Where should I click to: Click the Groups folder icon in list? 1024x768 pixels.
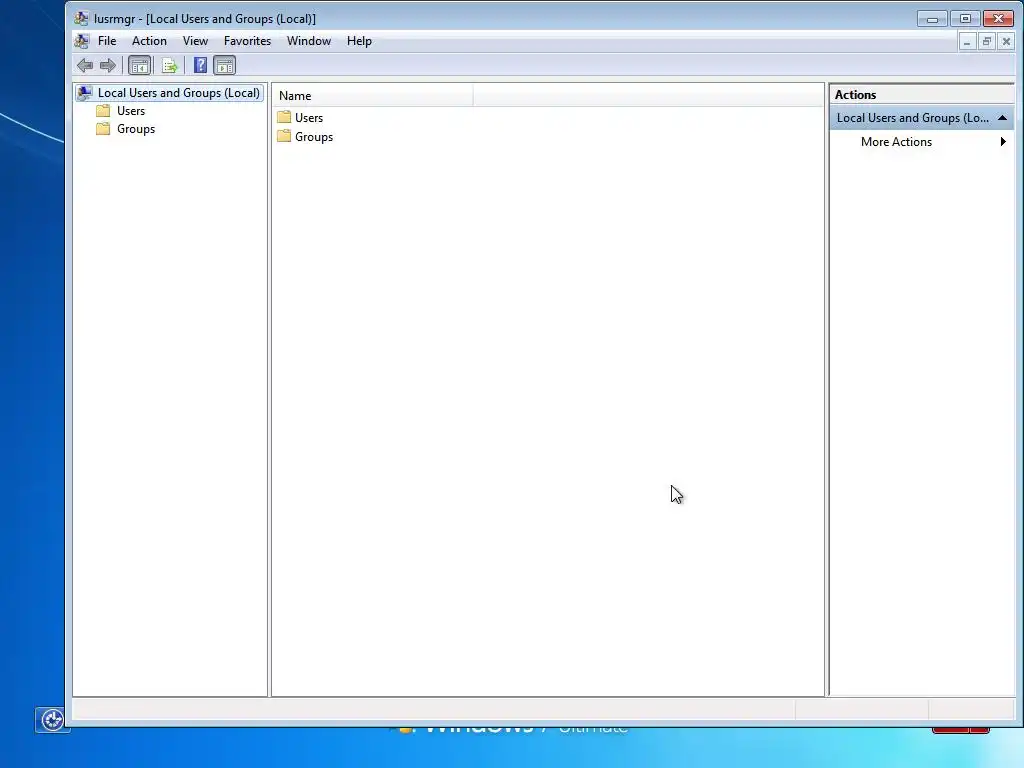284,136
